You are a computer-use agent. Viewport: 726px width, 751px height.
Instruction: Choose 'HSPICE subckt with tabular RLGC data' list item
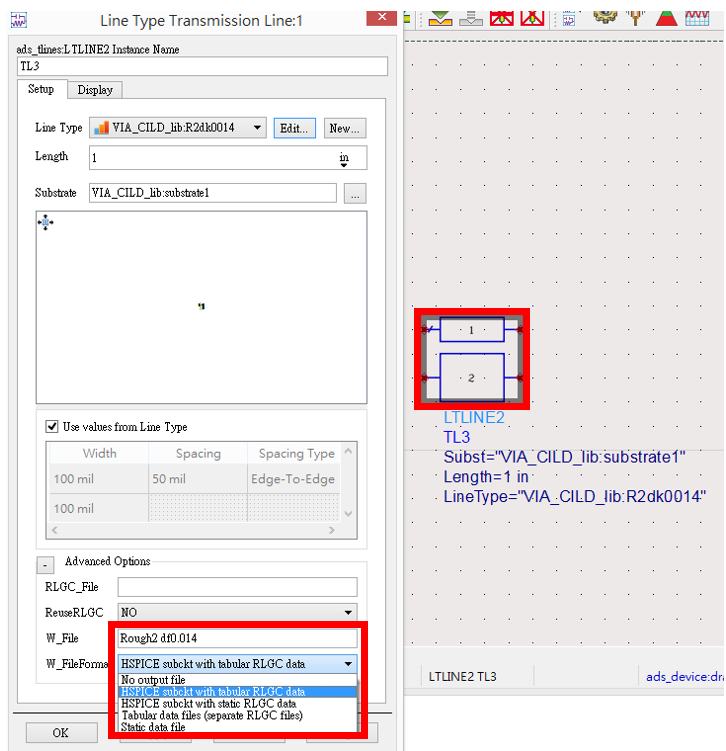[238, 692]
